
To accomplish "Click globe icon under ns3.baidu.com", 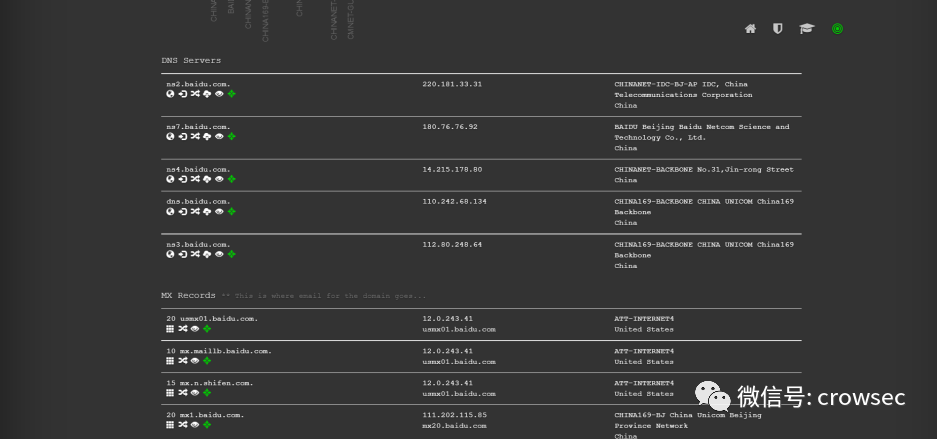I will [170, 254].
